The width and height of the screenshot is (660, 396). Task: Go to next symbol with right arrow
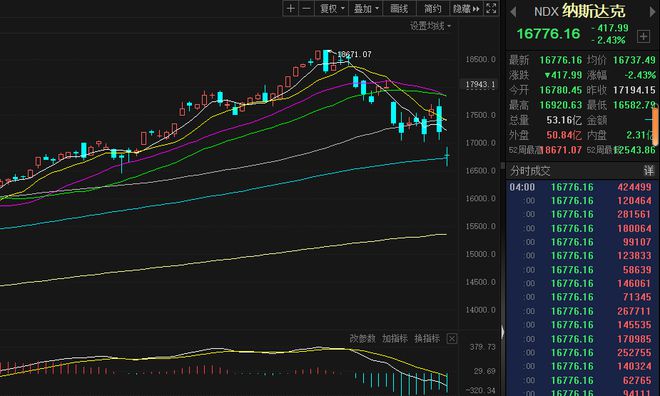pos(653,12)
